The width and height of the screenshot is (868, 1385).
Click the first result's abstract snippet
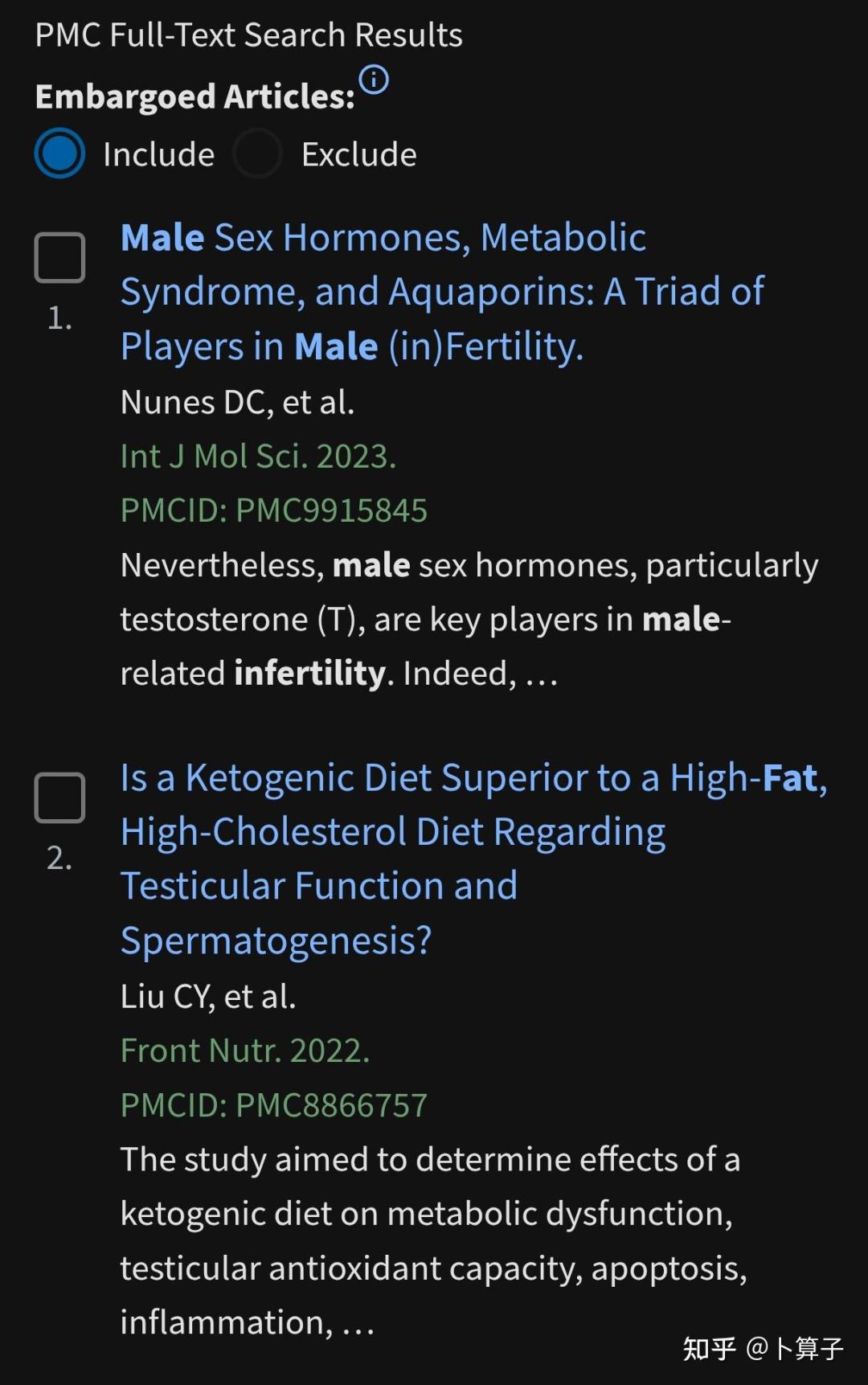coord(469,619)
